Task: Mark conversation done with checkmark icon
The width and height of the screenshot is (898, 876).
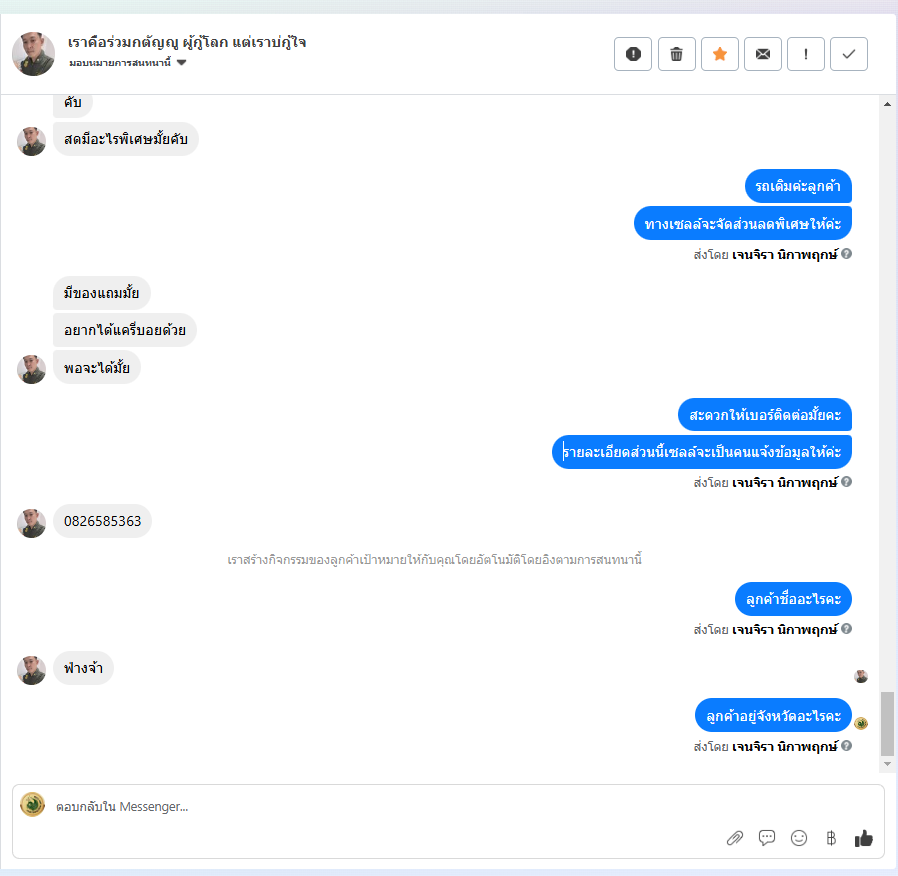Action: [x=849, y=54]
